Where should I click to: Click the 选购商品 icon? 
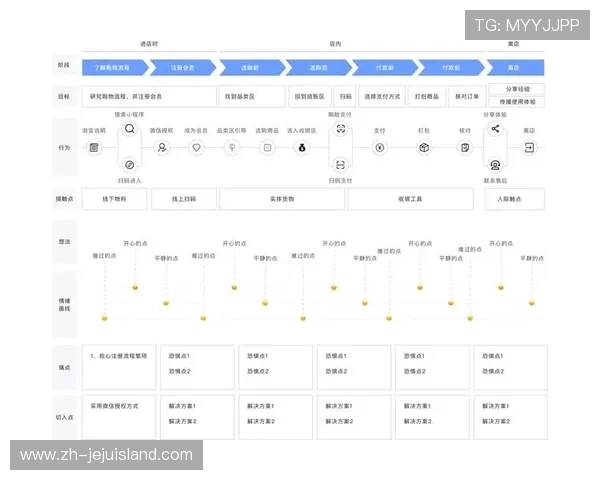pyautogui.click(x=267, y=147)
